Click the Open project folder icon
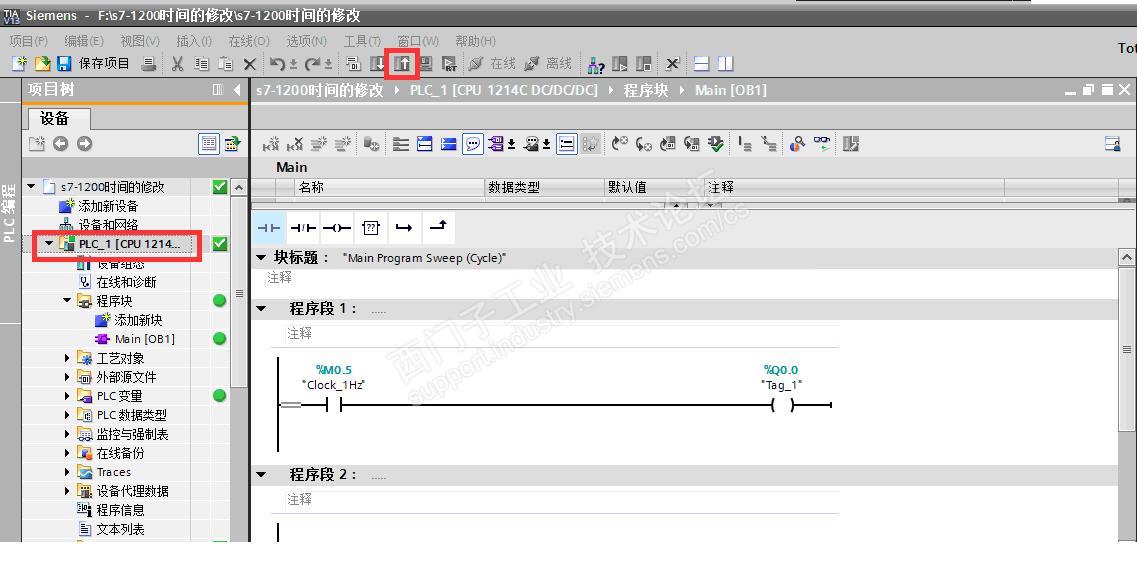This screenshot has width=1137, height=576. pos(42,64)
